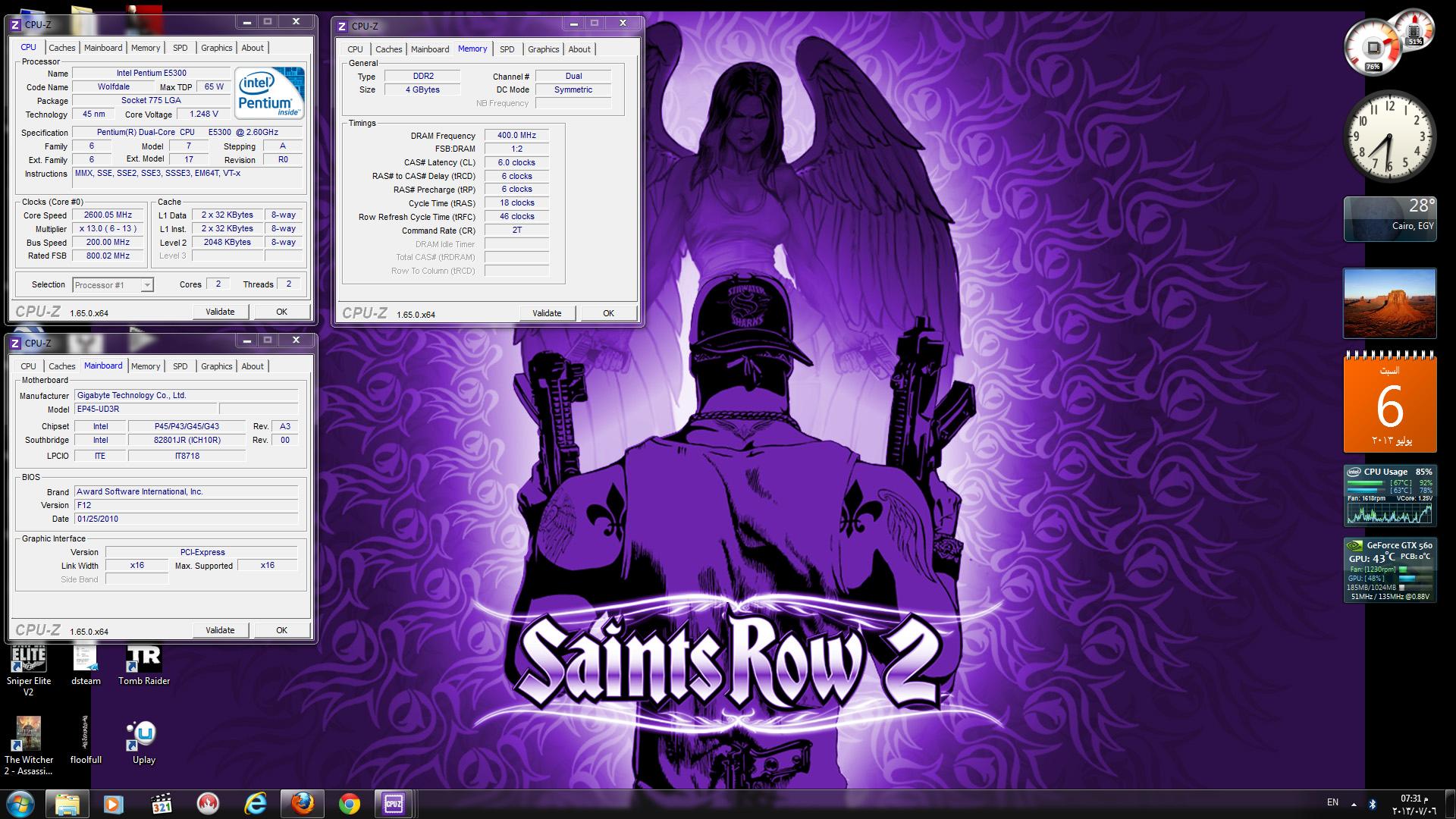
Task: Select the 'x 13.0 ( 6 - 13 )' multiplier value
Action: coord(108,229)
